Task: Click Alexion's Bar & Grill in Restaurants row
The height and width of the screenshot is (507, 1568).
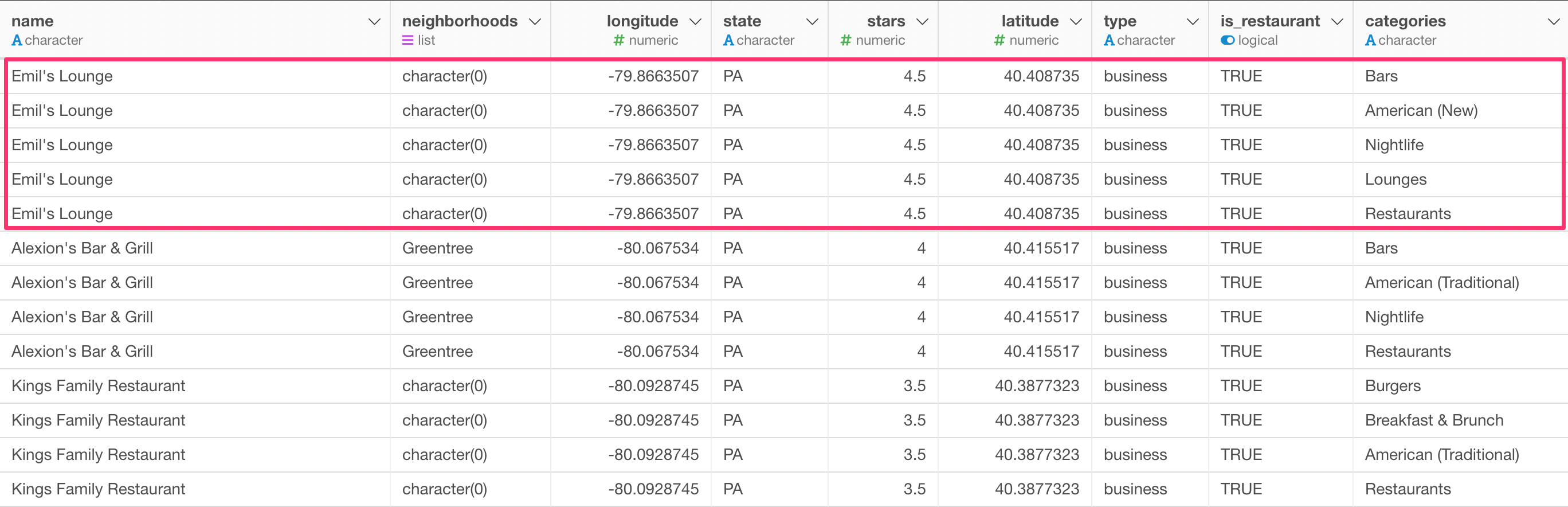Action: (82, 352)
